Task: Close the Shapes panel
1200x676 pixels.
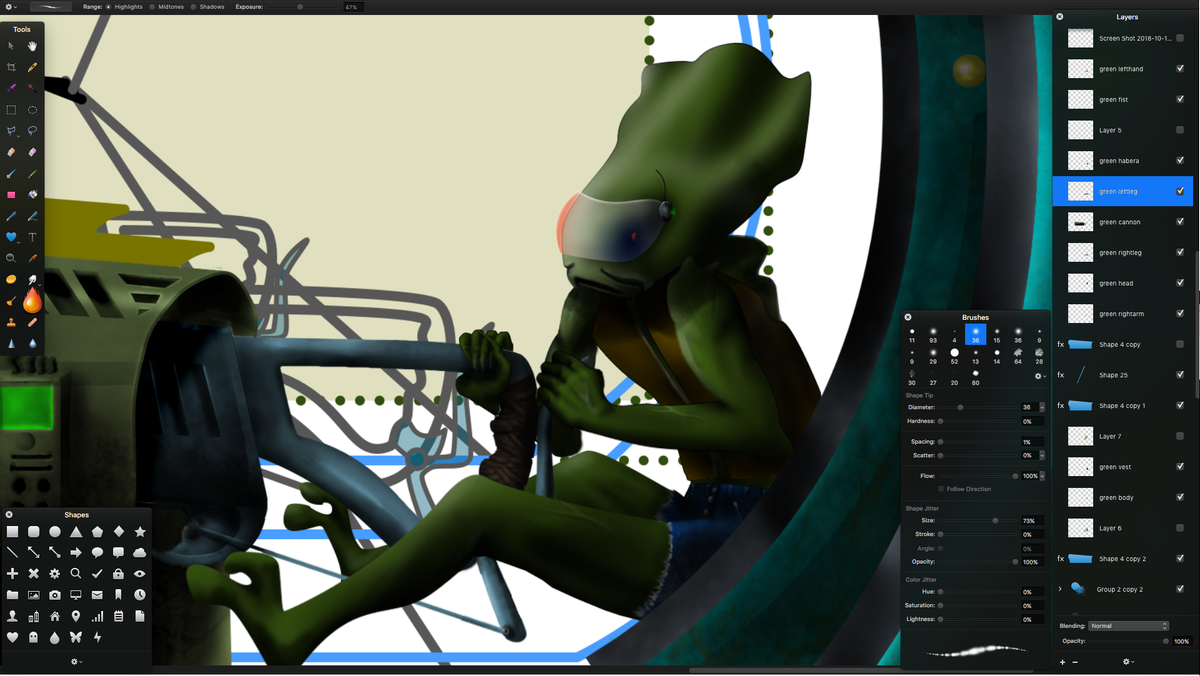Action: coord(9,514)
